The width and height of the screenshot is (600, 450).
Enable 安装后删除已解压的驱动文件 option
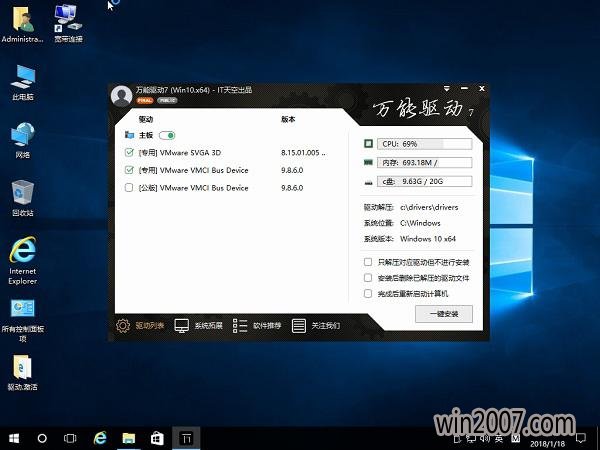point(368,278)
